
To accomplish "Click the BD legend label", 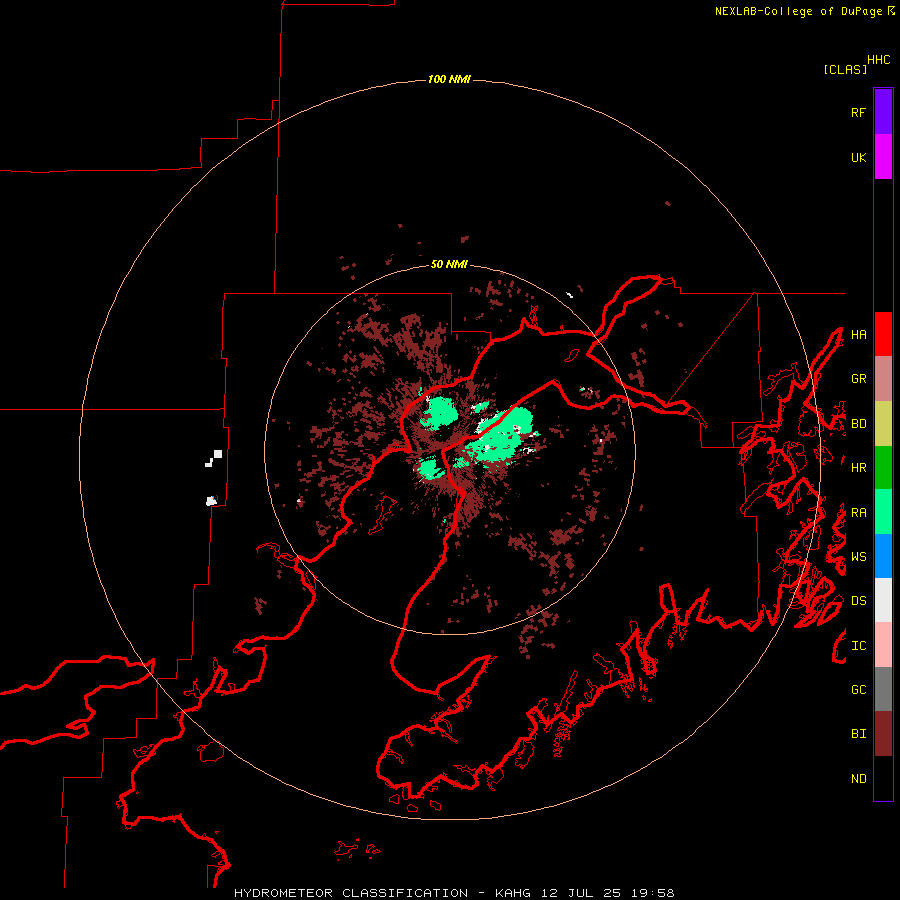I will click(859, 424).
